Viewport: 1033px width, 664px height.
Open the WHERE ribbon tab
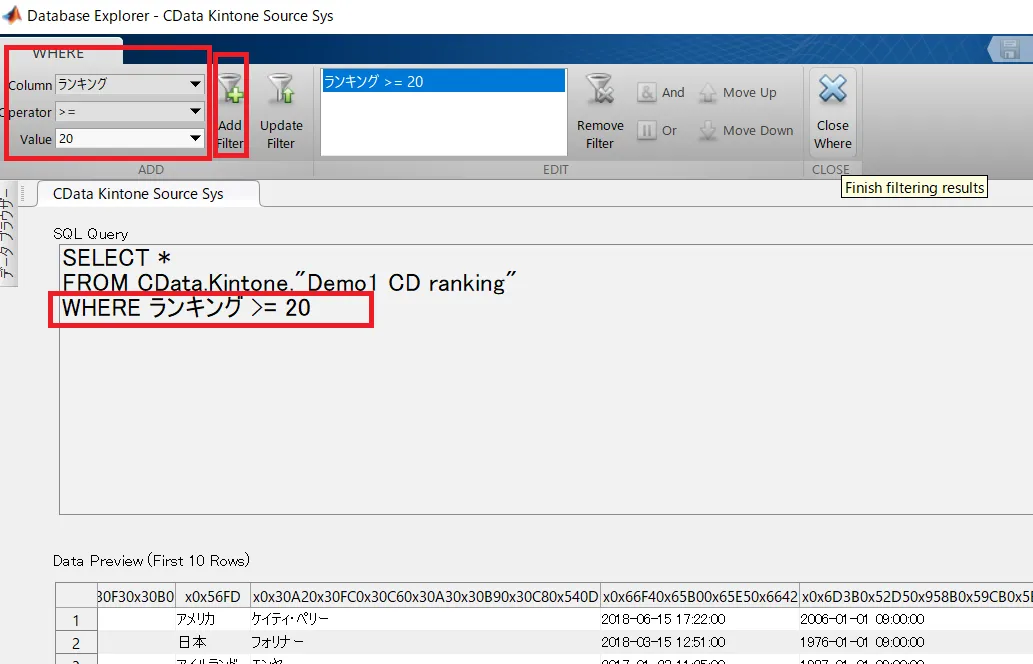[58, 53]
